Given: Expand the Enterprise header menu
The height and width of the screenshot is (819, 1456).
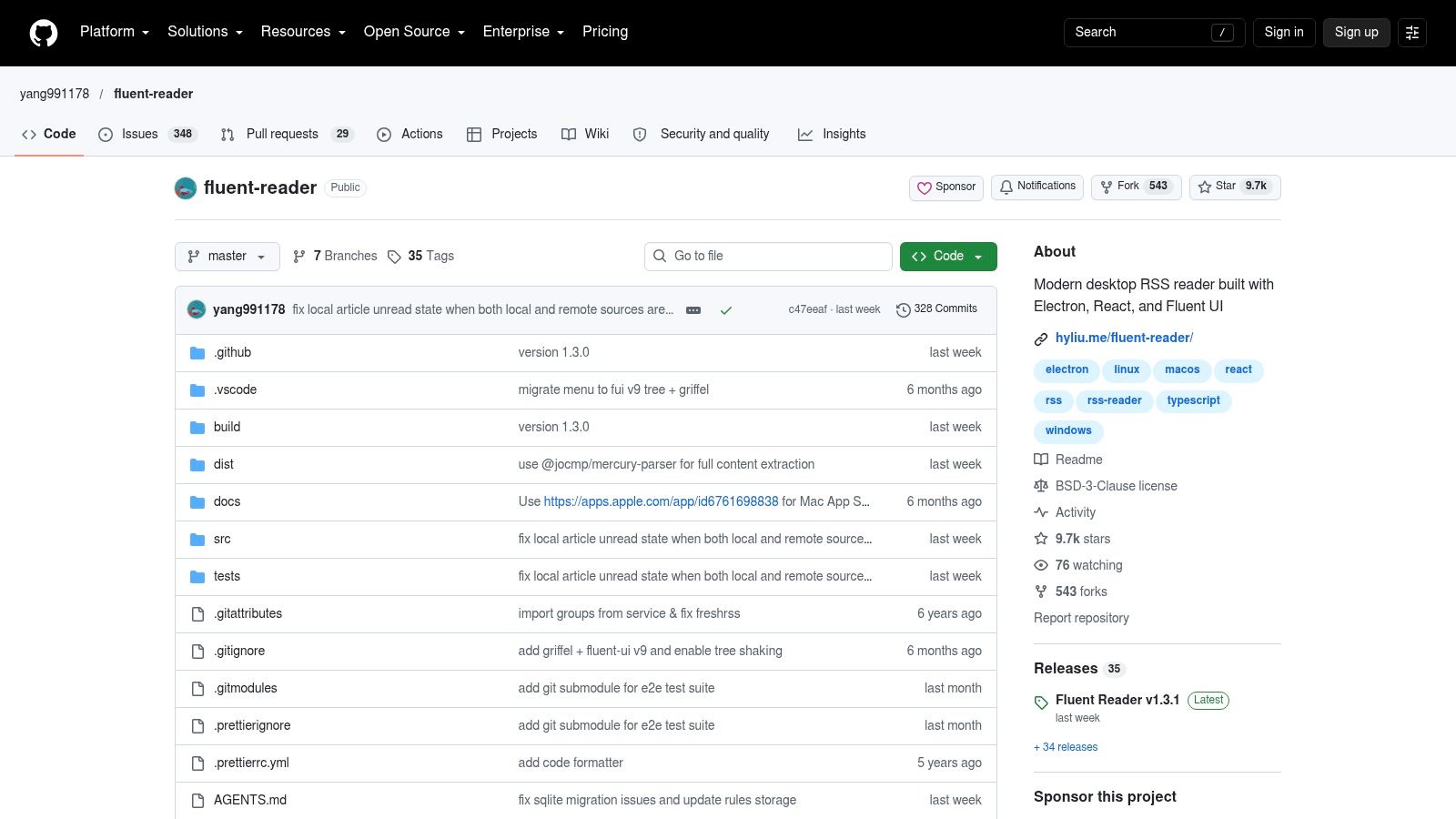Looking at the screenshot, I should pos(524,32).
